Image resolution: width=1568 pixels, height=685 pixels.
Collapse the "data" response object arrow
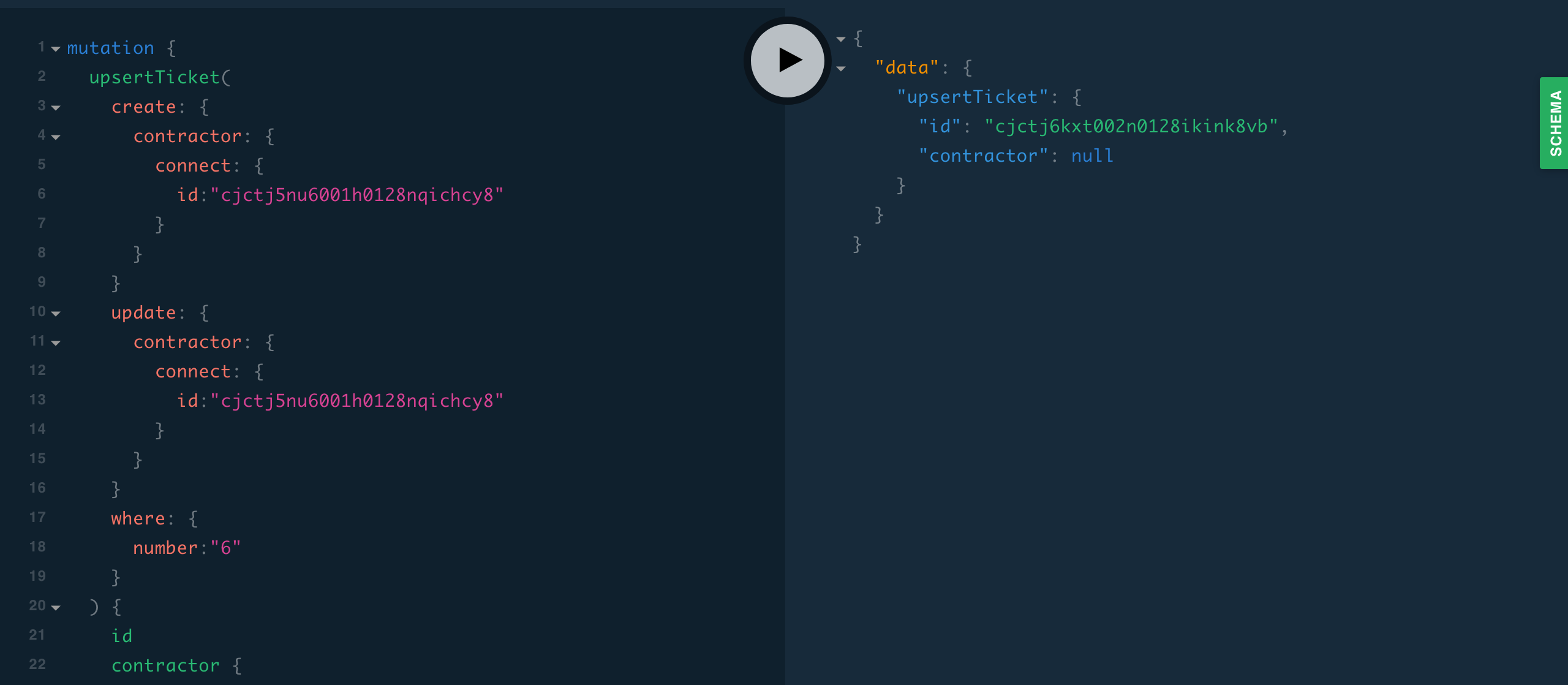841,69
